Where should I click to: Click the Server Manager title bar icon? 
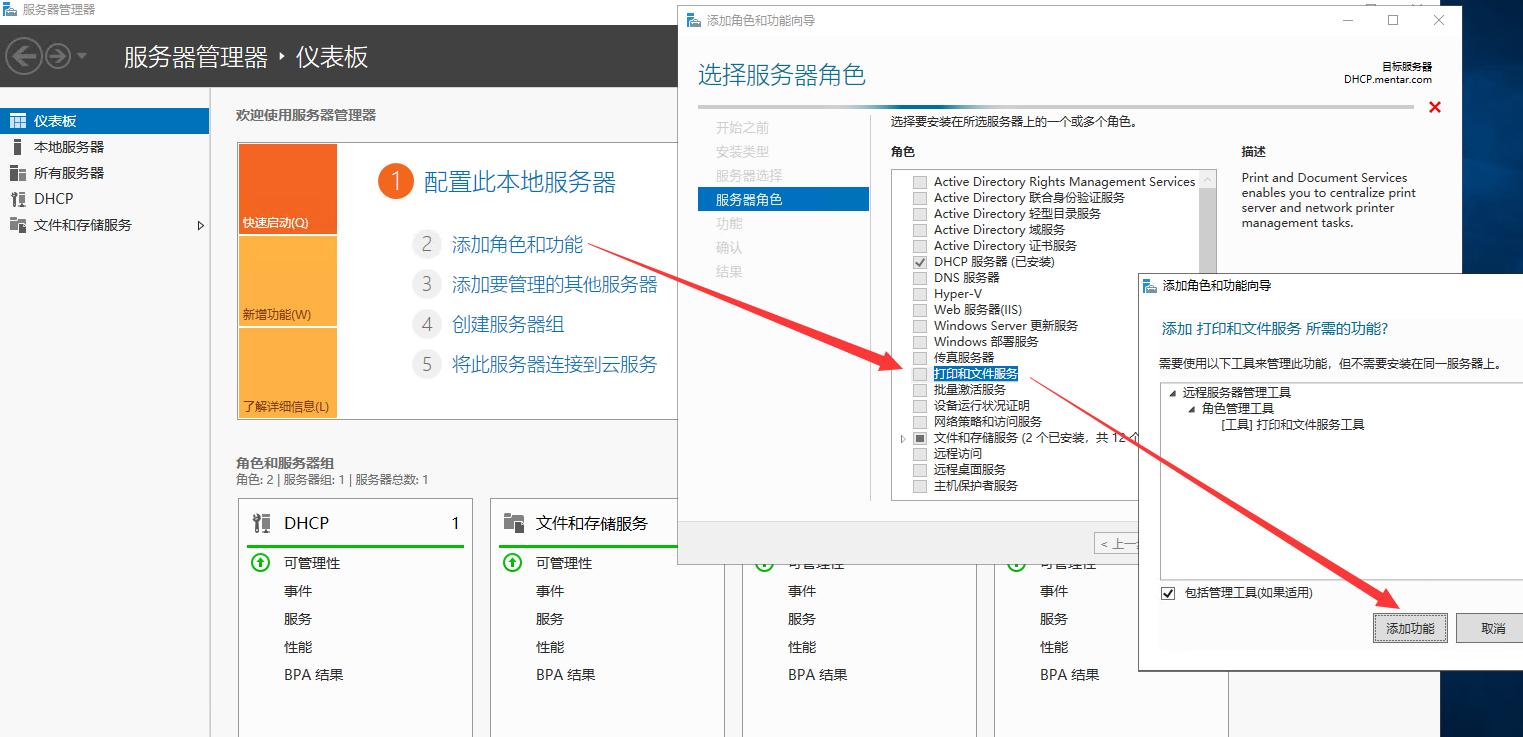(10, 10)
